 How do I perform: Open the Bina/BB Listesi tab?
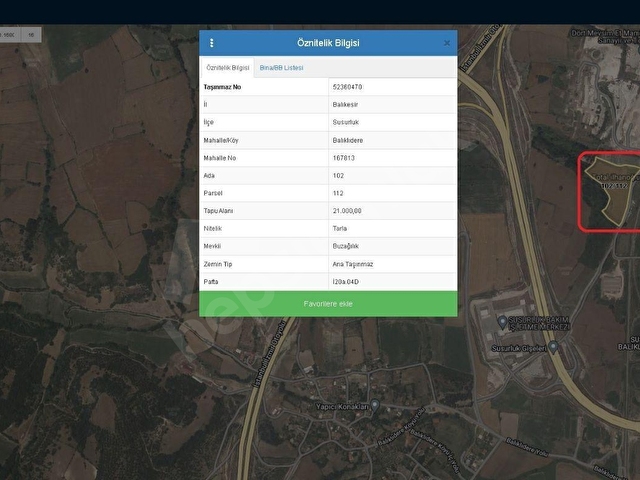pyautogui.click(x=281, y=68)
